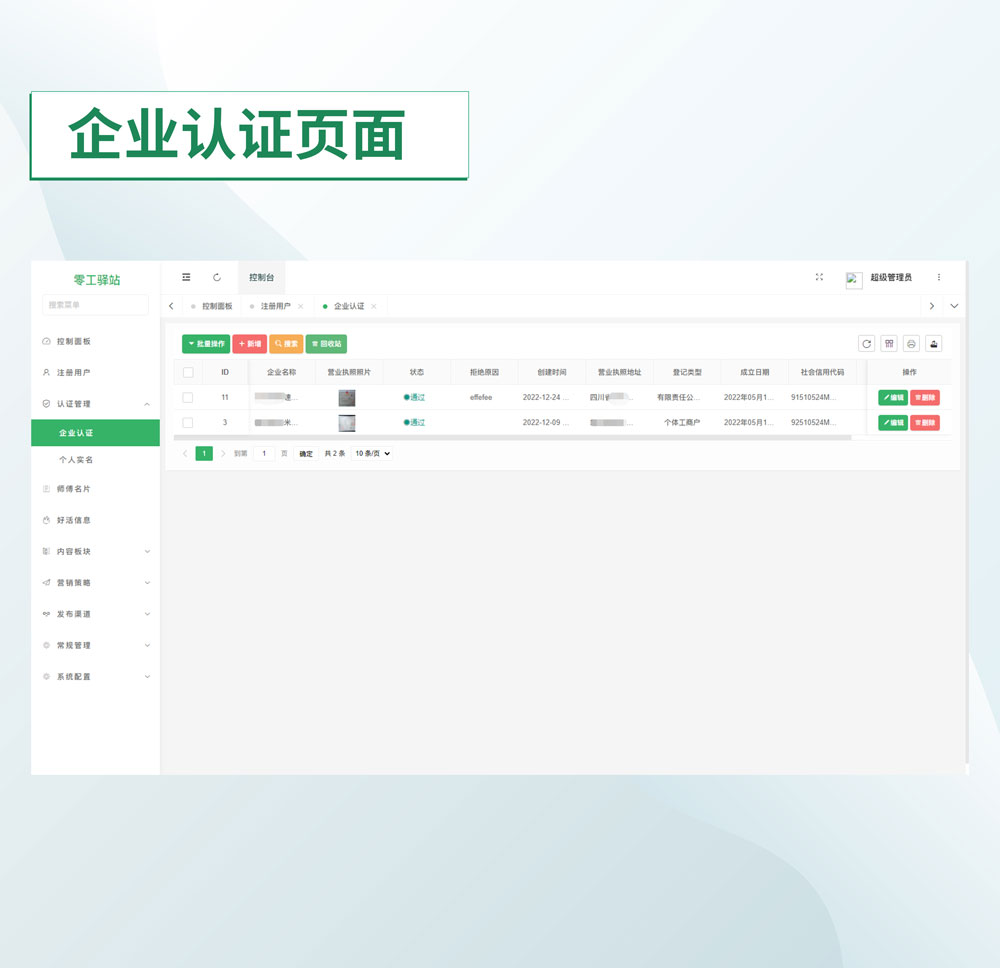Select the checkbox for row ID 11
The height and width of the screenshot is (968, 1000).
pos(188,398)
